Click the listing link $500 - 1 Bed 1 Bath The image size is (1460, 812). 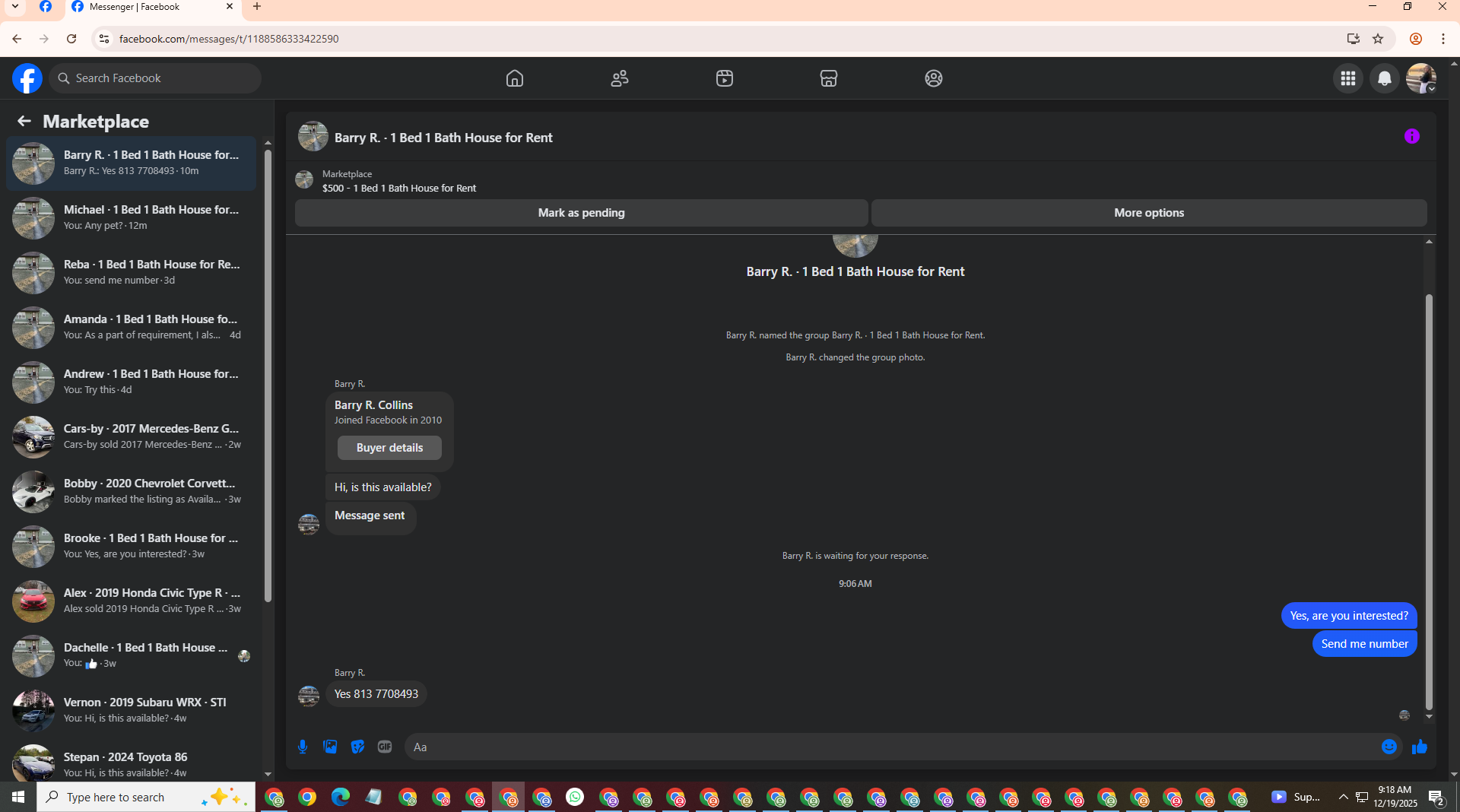399,188
